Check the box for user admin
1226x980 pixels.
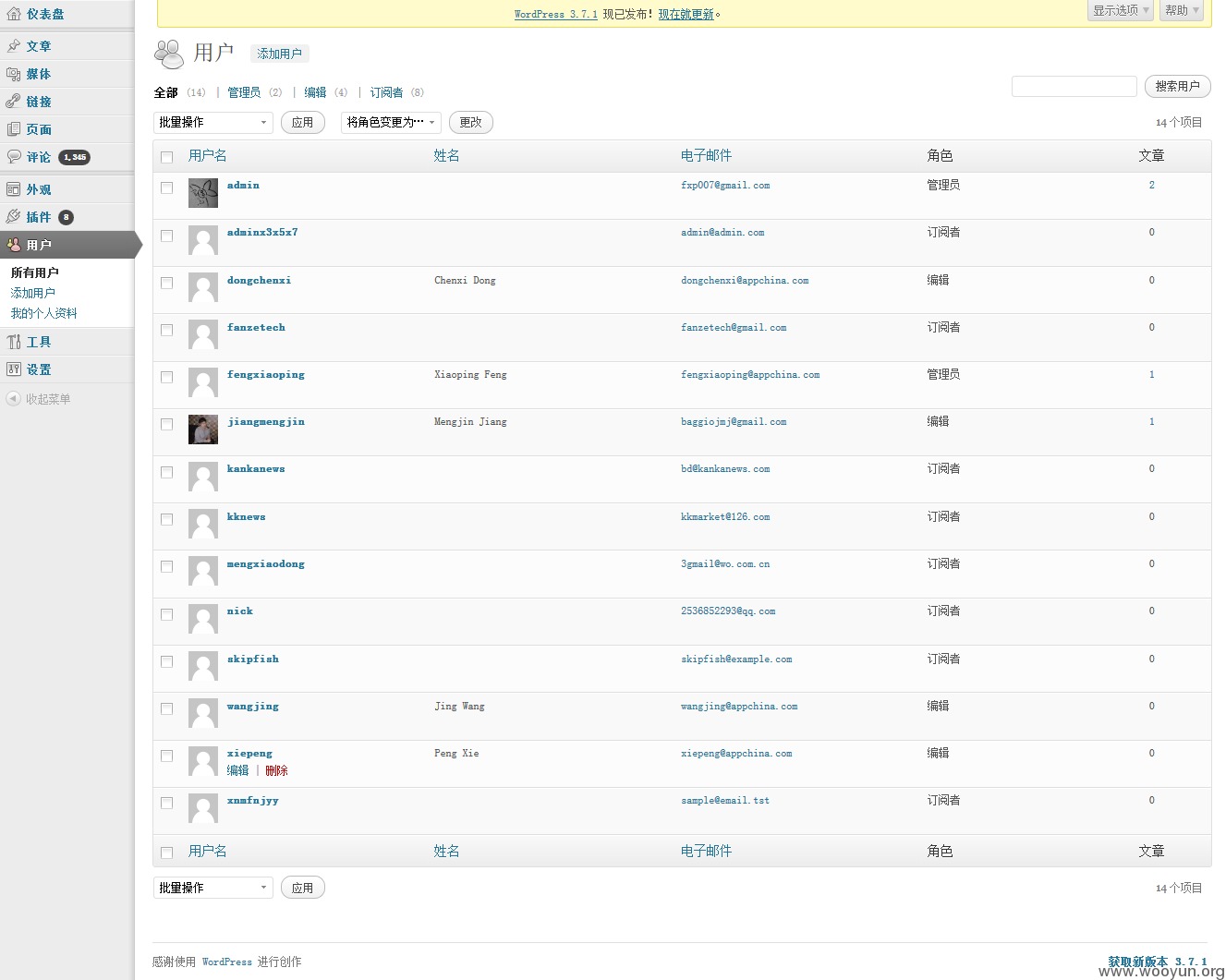click(167, 188)
